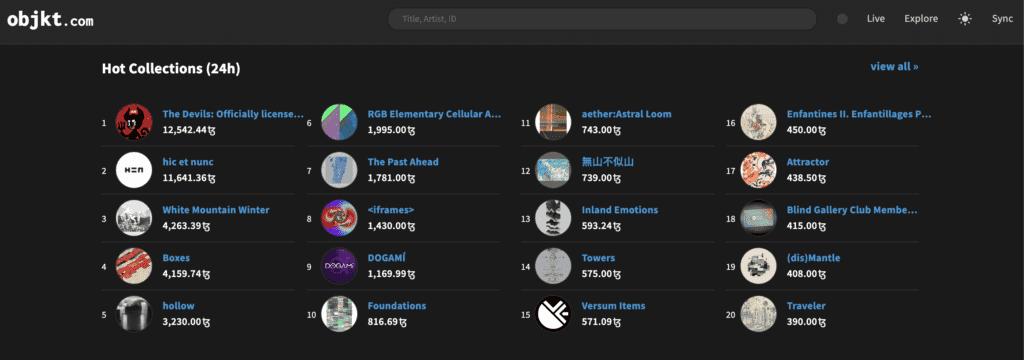Click the view all » link
Screen dimensions: 1024x360
click(894, 67)
